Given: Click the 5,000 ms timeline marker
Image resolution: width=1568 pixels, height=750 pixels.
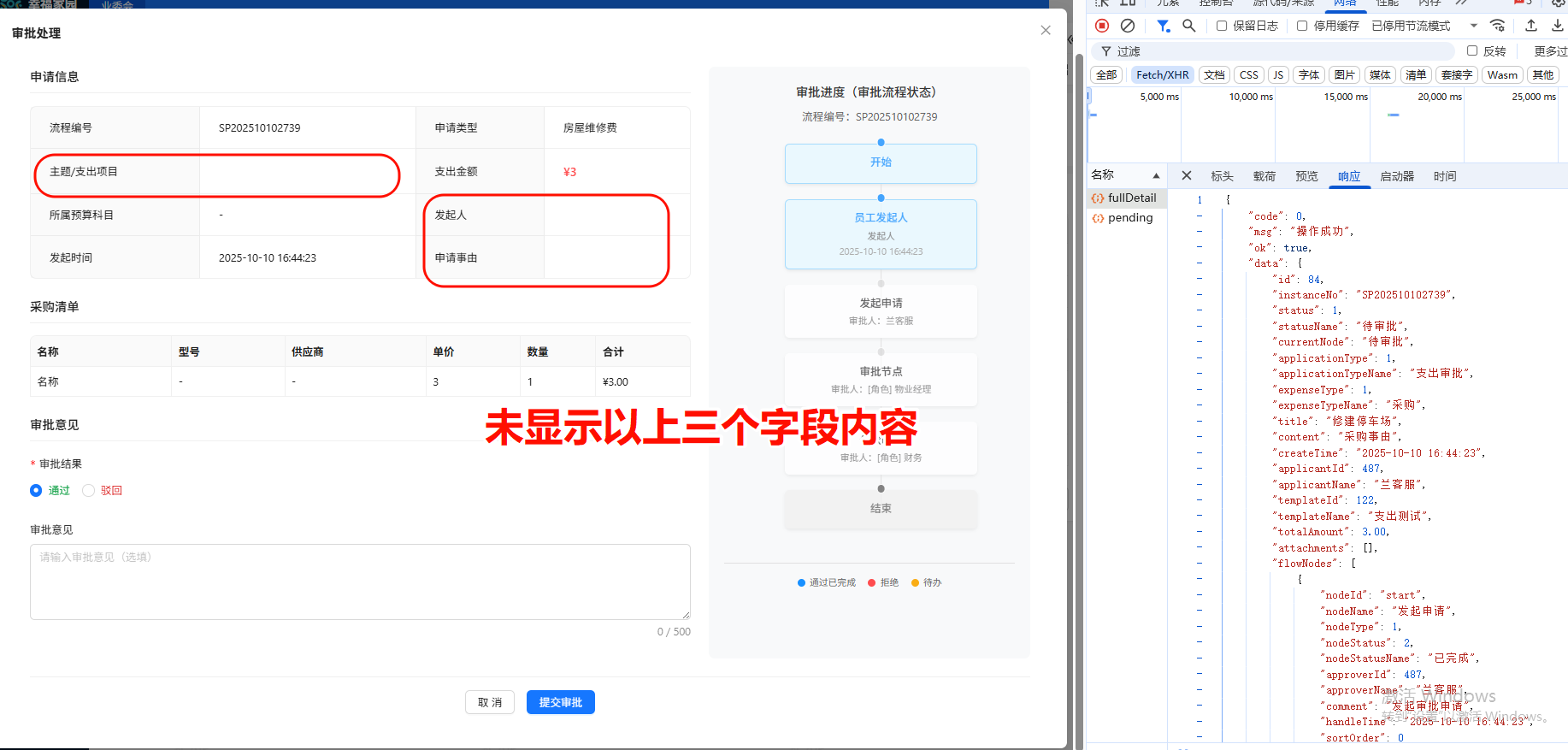Looking at the screenshot, I should pyautogui.click(x=1159, y=97).
